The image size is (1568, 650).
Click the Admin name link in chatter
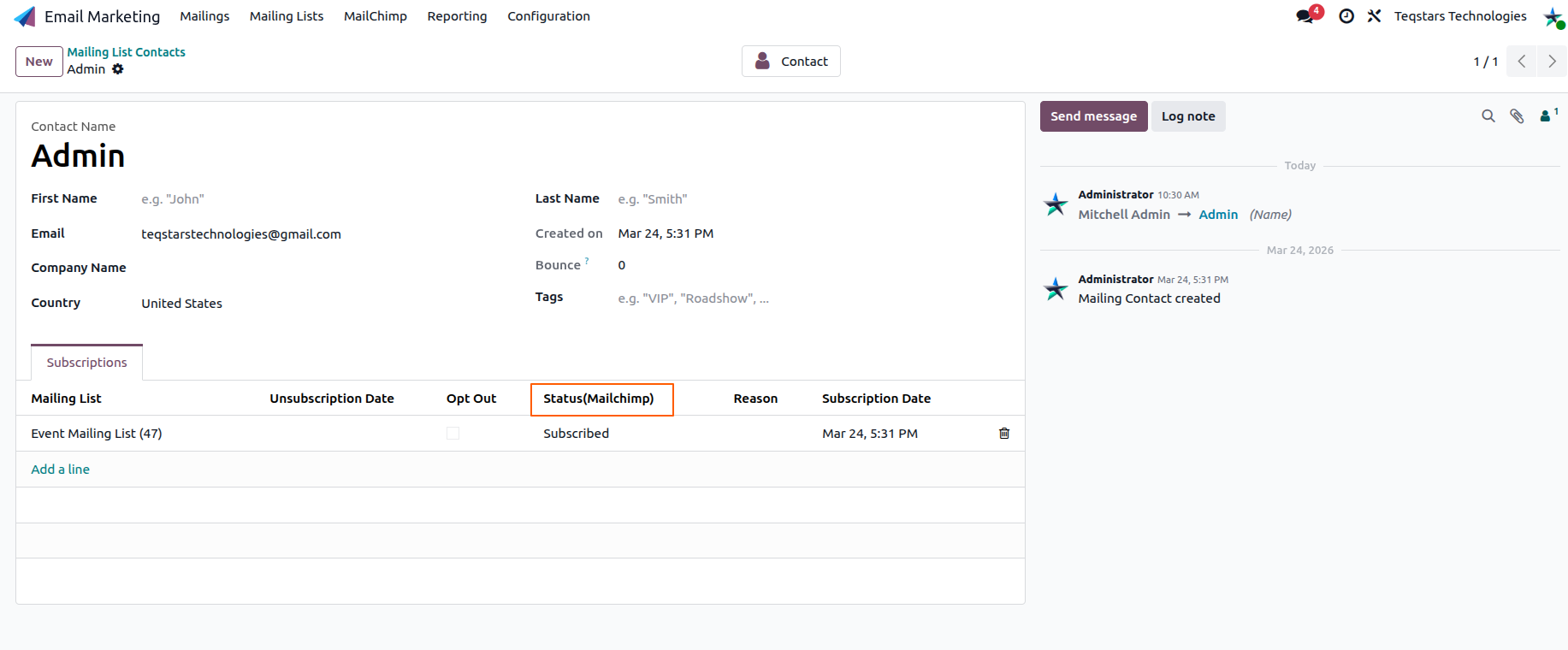(1218, 215)
